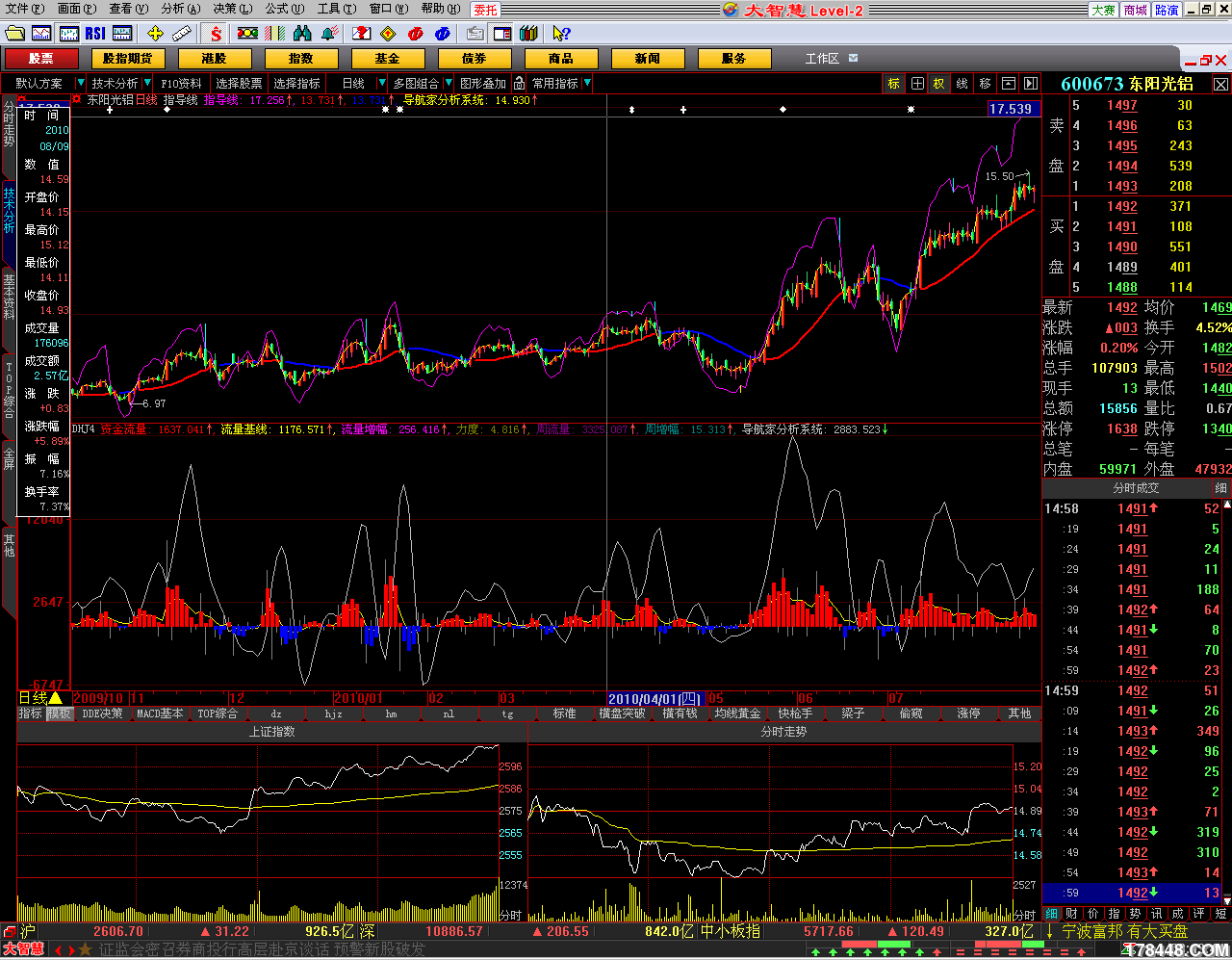Image resolution: width=1232 pixels, height=960 pixels.
Task: Click the lock icon beside 图形叠加
Action: 520,84
